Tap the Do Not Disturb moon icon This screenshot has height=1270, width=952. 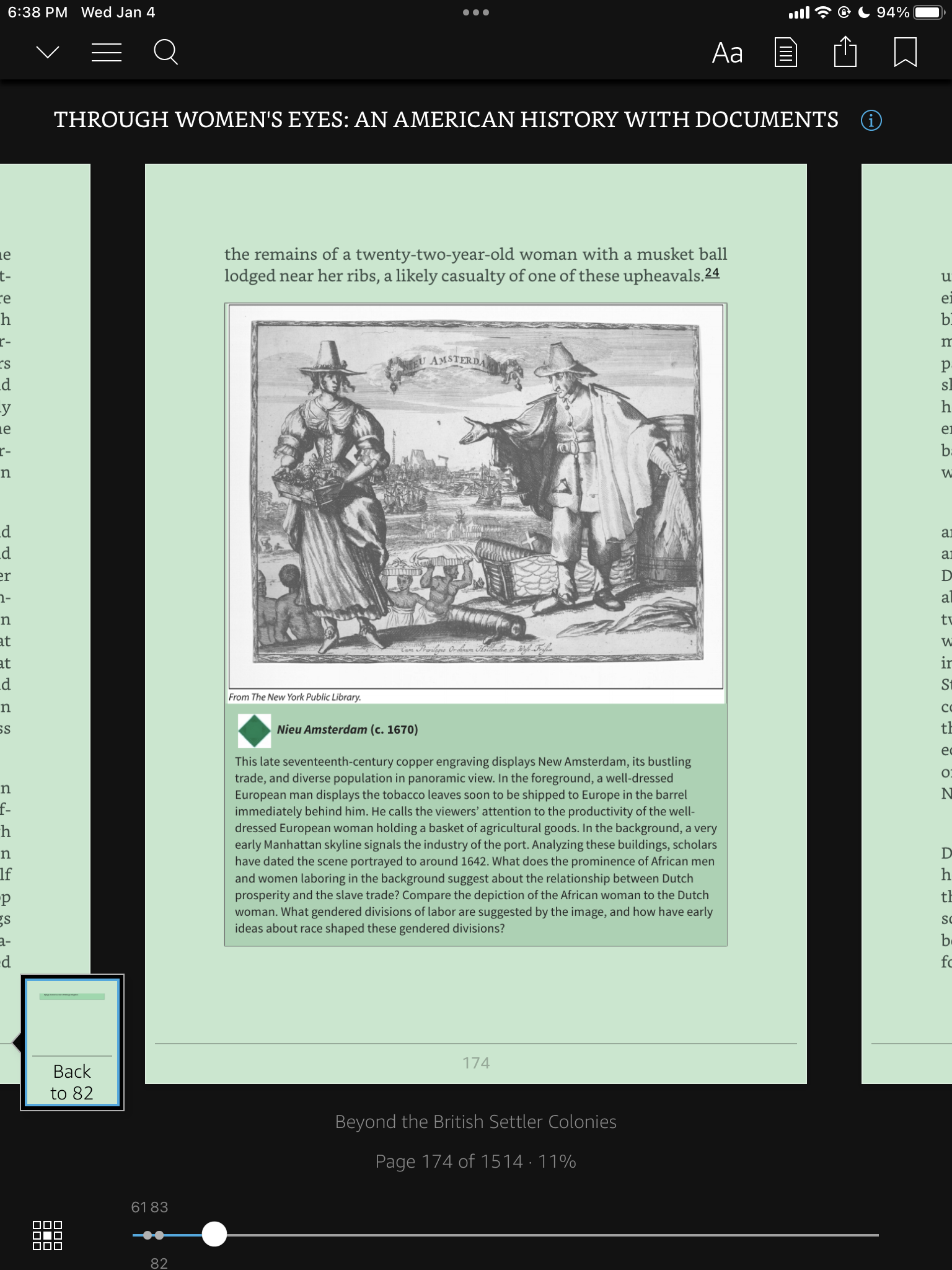click(864, 12)
